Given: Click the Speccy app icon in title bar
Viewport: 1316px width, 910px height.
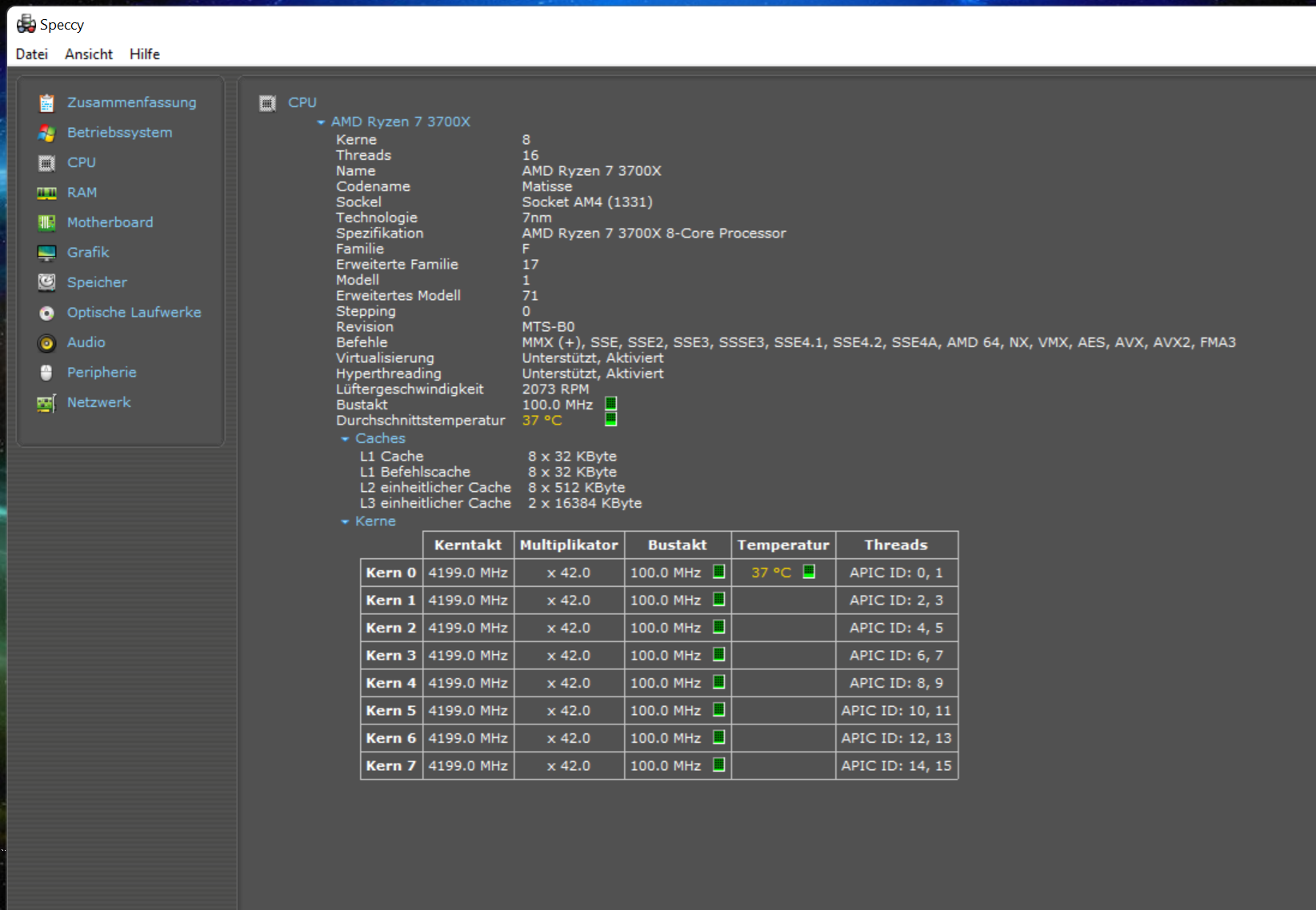Looking at the screenshot, I should [26, 24].
